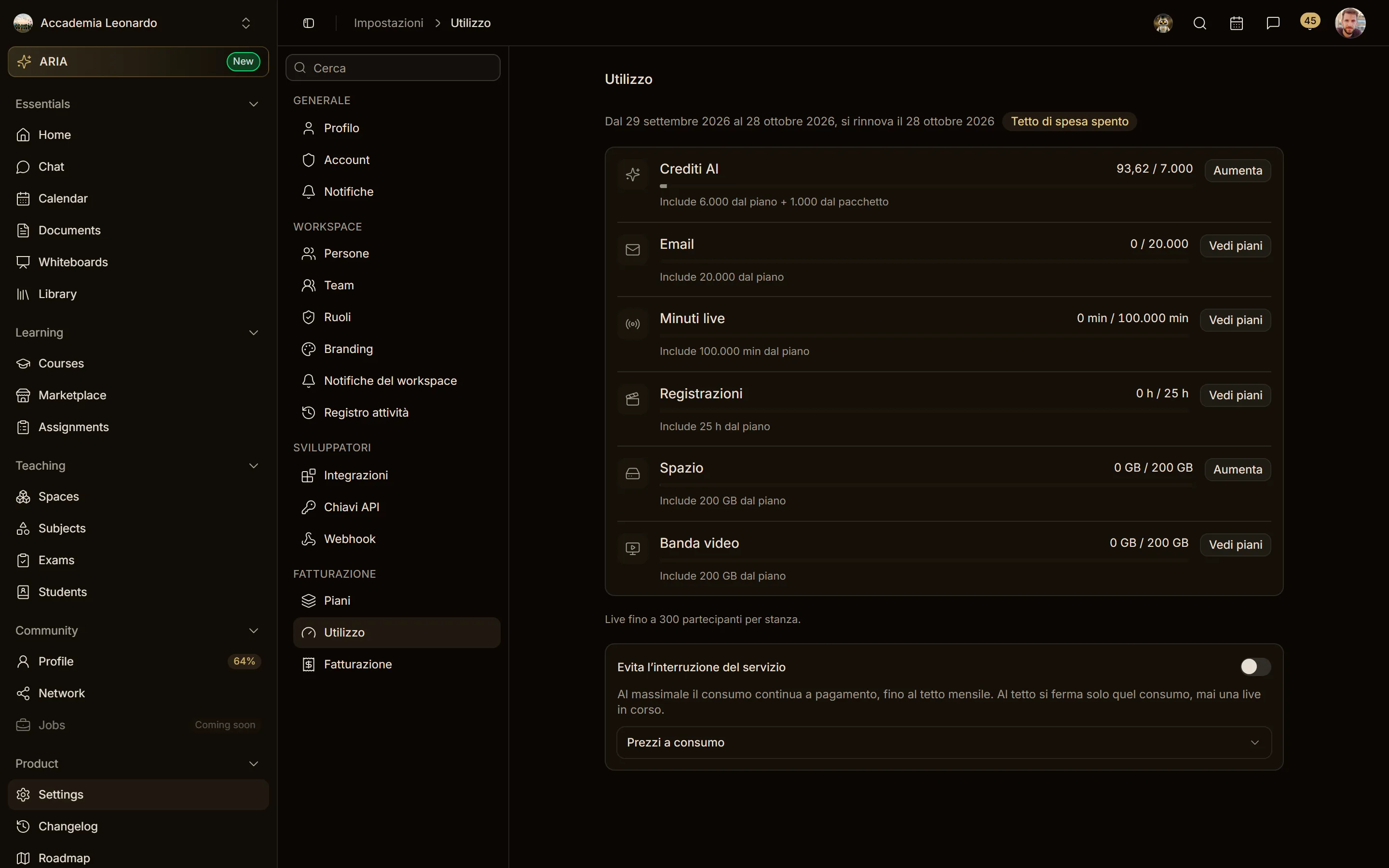
Task: Click Vedi piani for Email
Action: 1235,246
